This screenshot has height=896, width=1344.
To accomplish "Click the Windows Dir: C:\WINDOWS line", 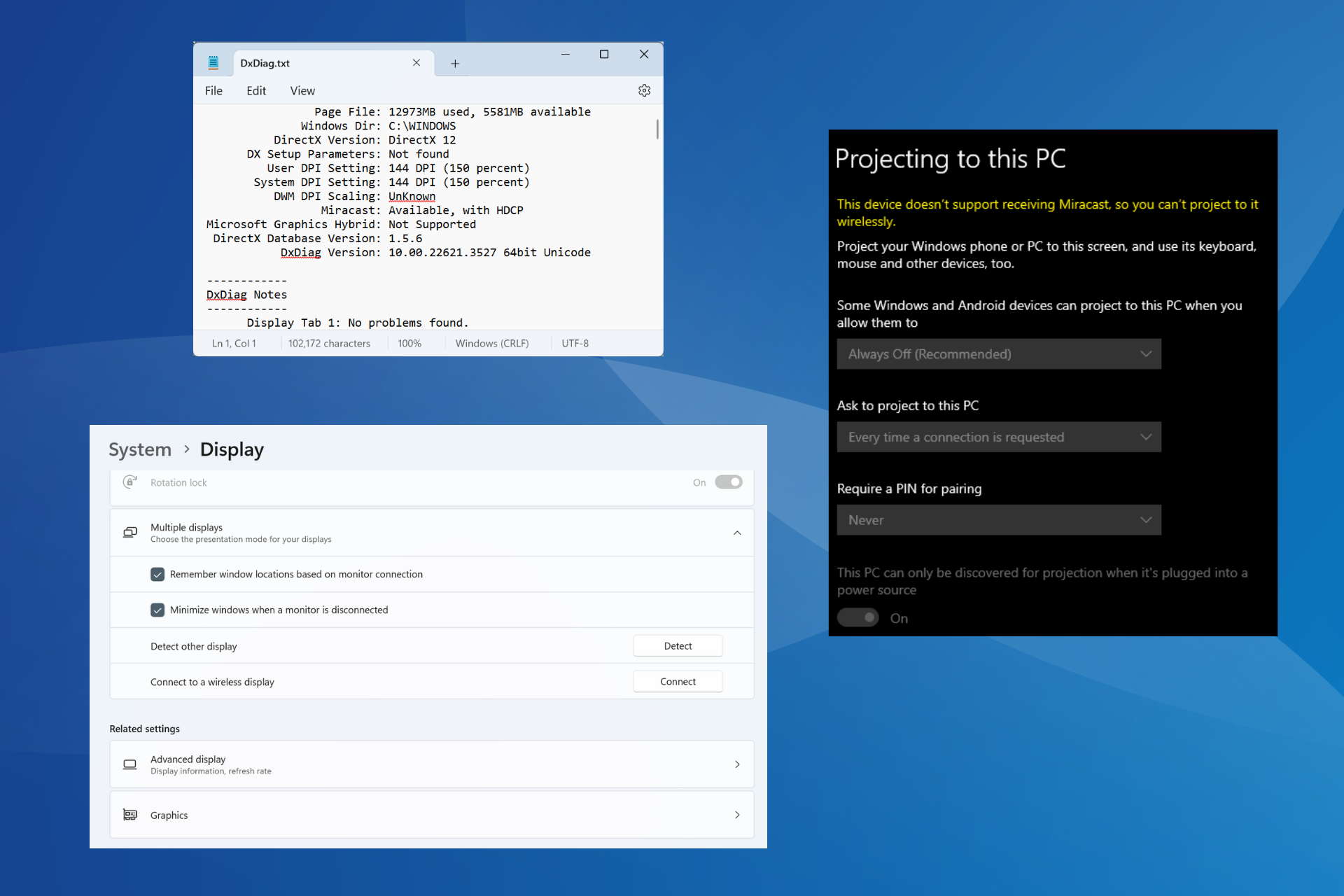I will click(378, 126).
